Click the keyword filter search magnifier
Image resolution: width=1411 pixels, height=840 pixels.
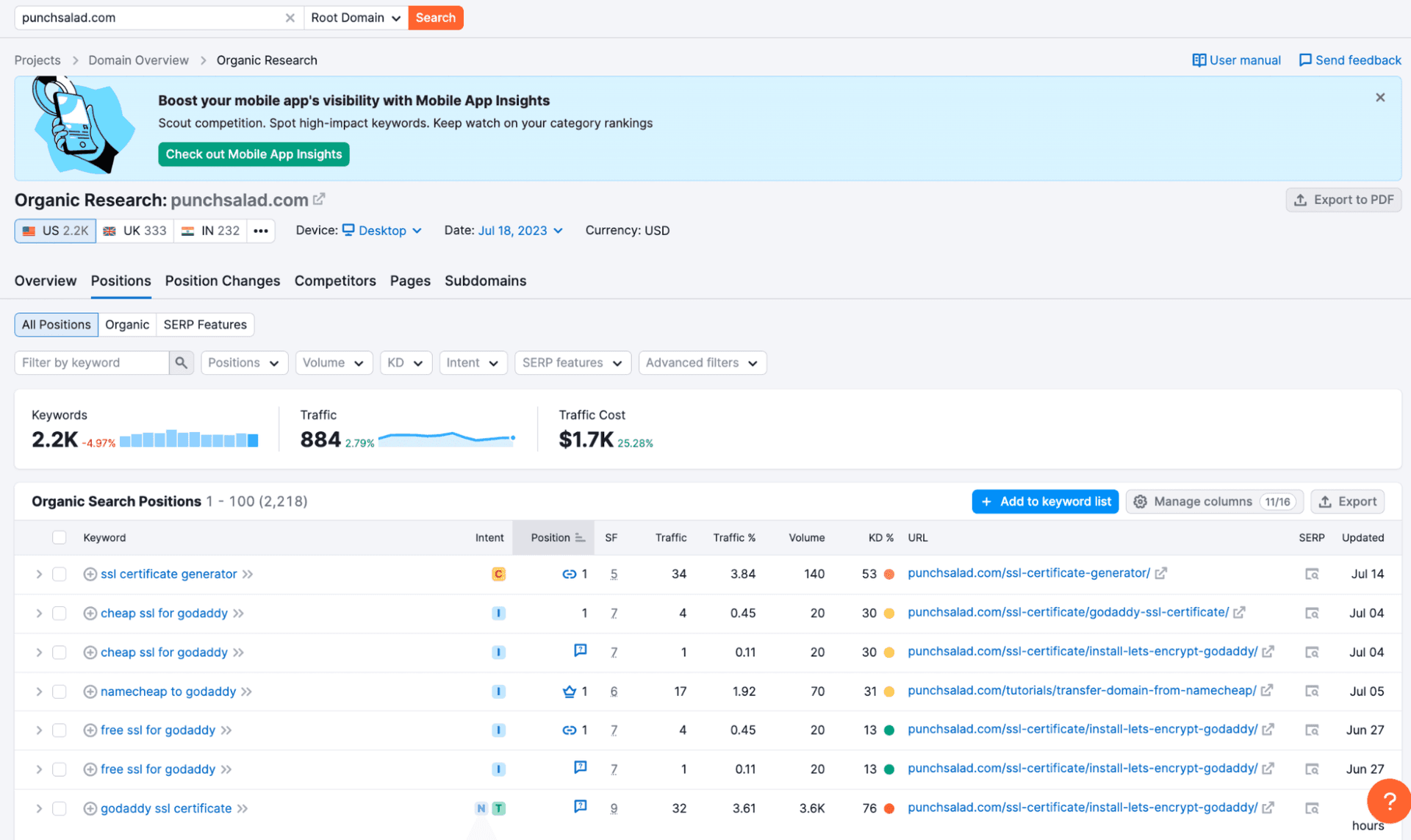point(181,362)
